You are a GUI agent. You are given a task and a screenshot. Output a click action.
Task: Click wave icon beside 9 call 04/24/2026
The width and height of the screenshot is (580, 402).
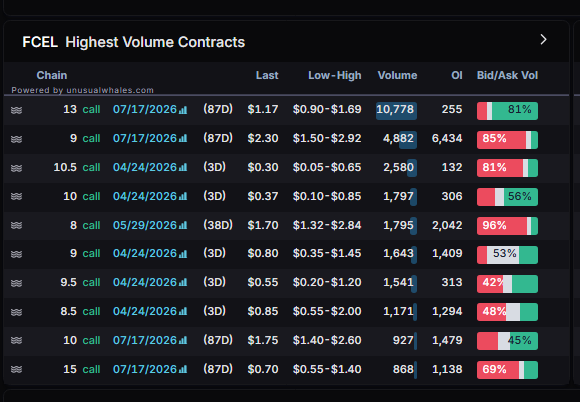pos(16,254)
